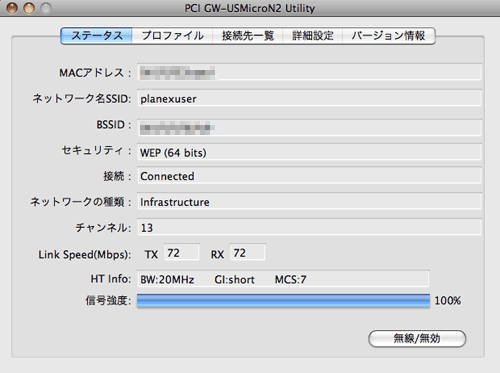Click the ネットワークの種類 label
This screenshot has width=500, height=373.
[81, 202]
